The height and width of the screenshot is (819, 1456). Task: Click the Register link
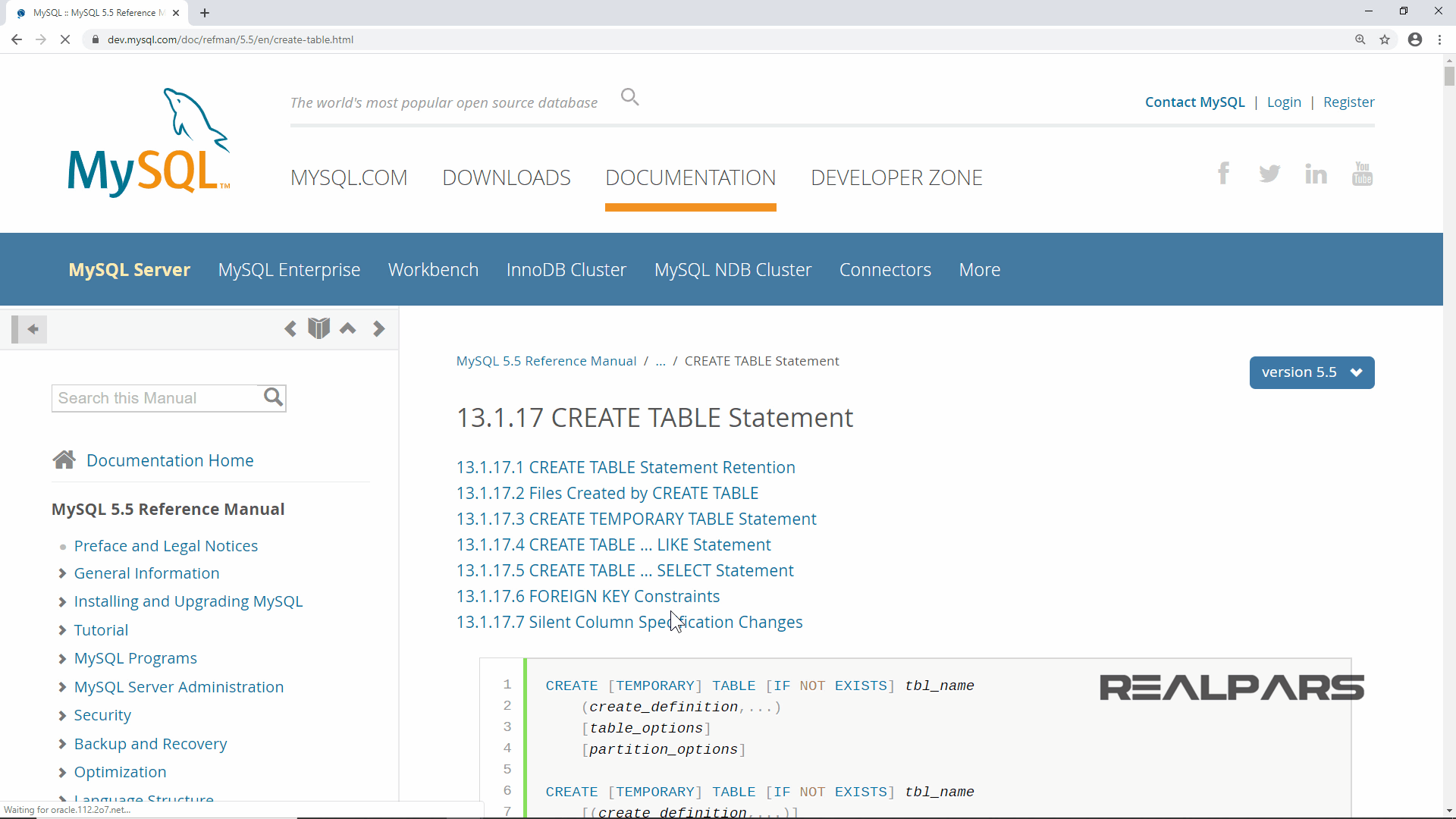[x=1348, y=102]
